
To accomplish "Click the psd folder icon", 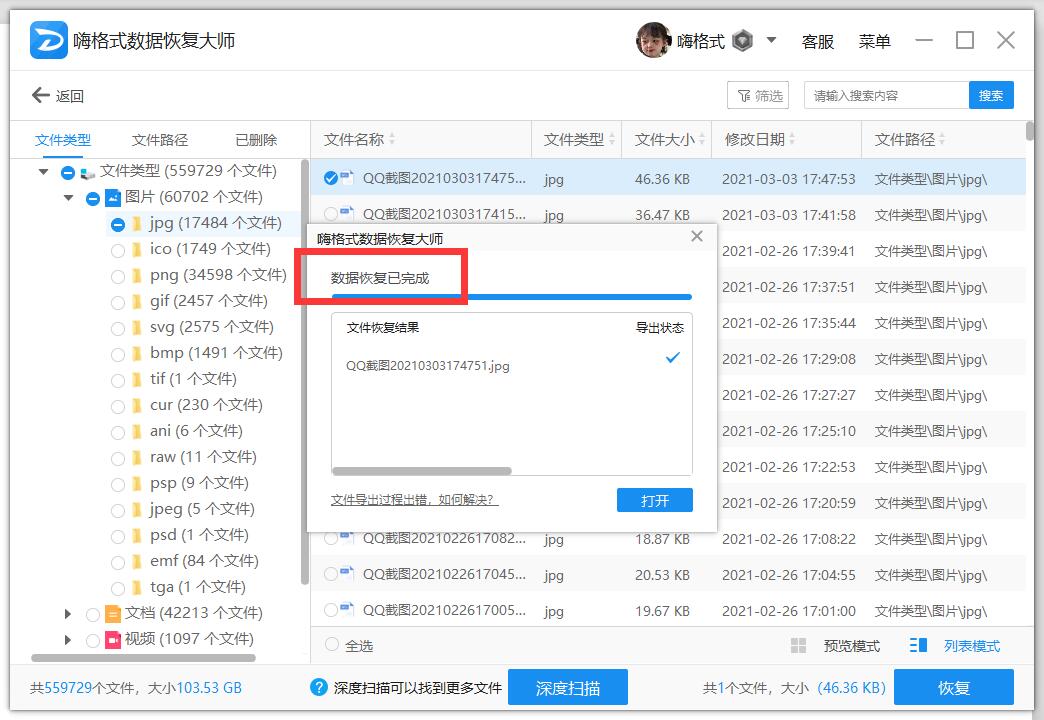I will click(136, 536).
